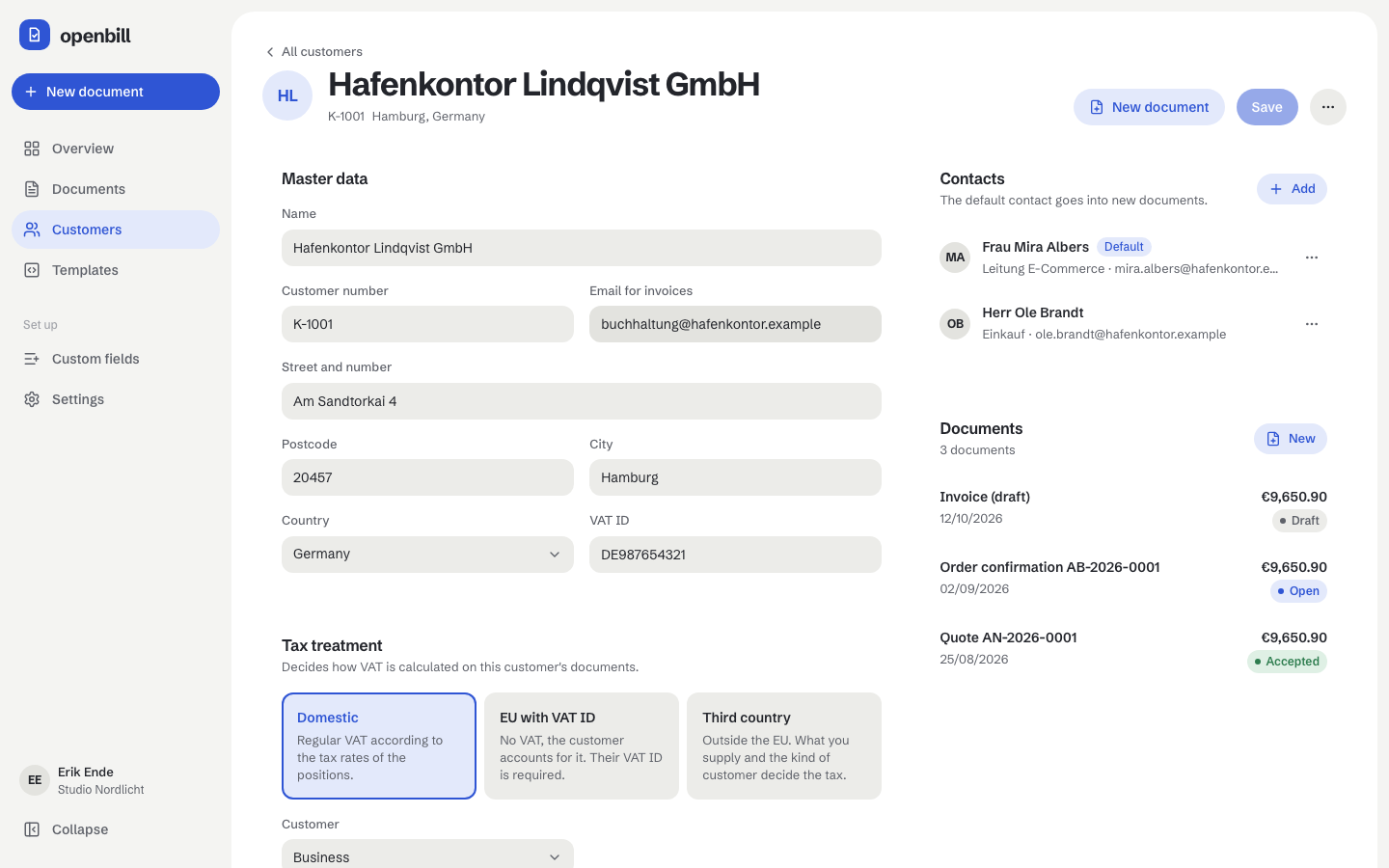This screenshot has height=868, width=1389.
Task: Click the Street and number field
Action: (582, 401)
